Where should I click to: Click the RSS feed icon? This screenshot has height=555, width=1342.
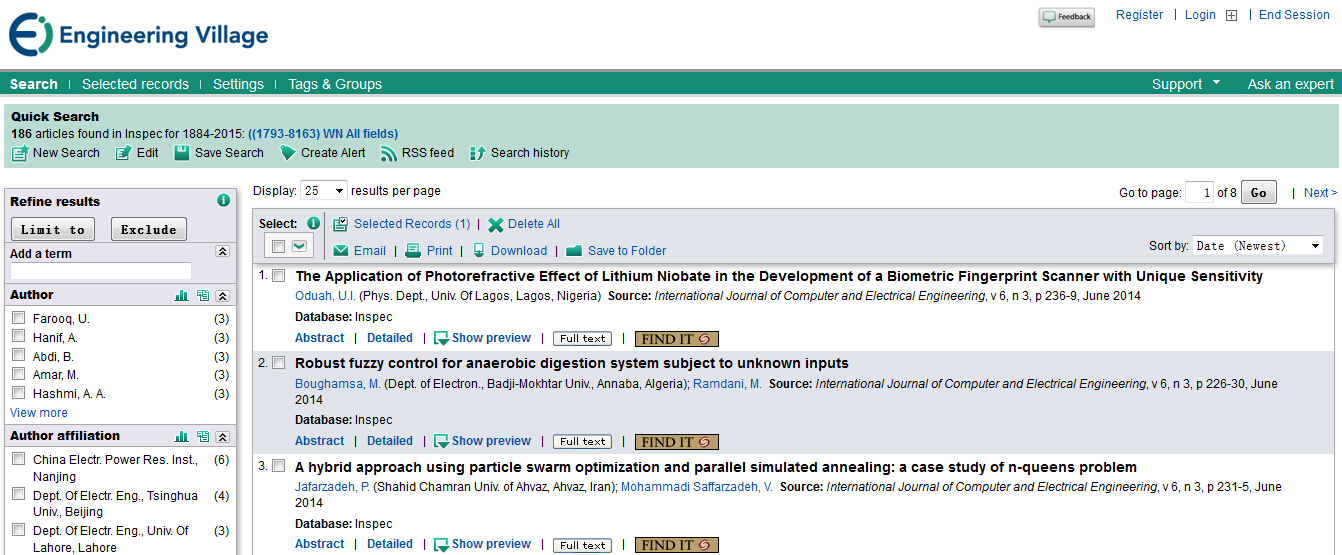[x=389, y=153]
